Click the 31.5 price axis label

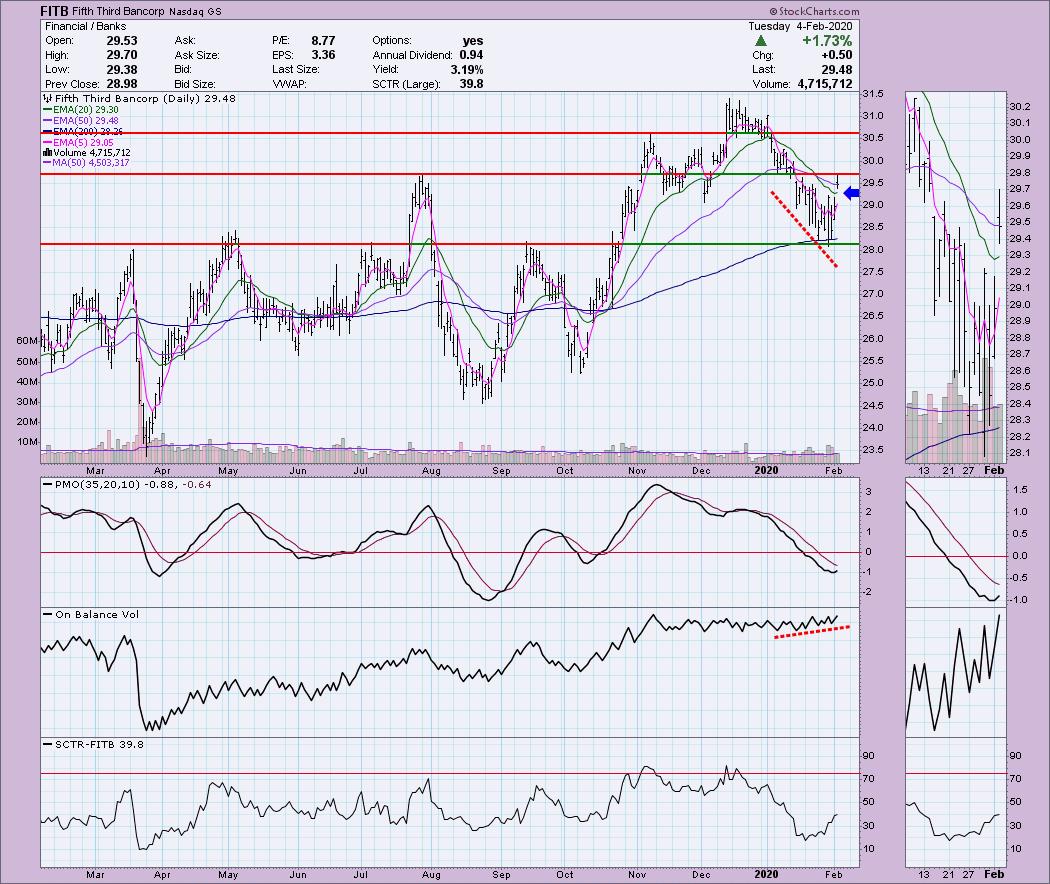pyautogui.click(x=873, y=94)
